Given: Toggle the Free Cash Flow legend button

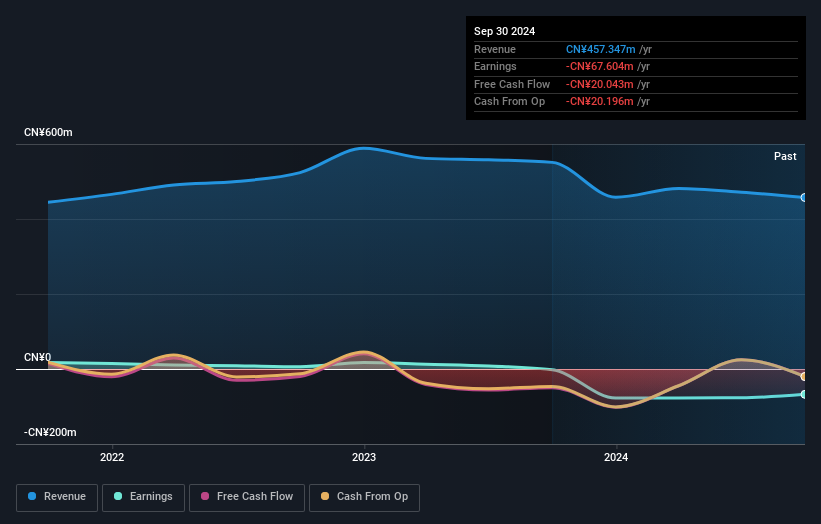Looking at the screenshot, I should tap(247, 497).
